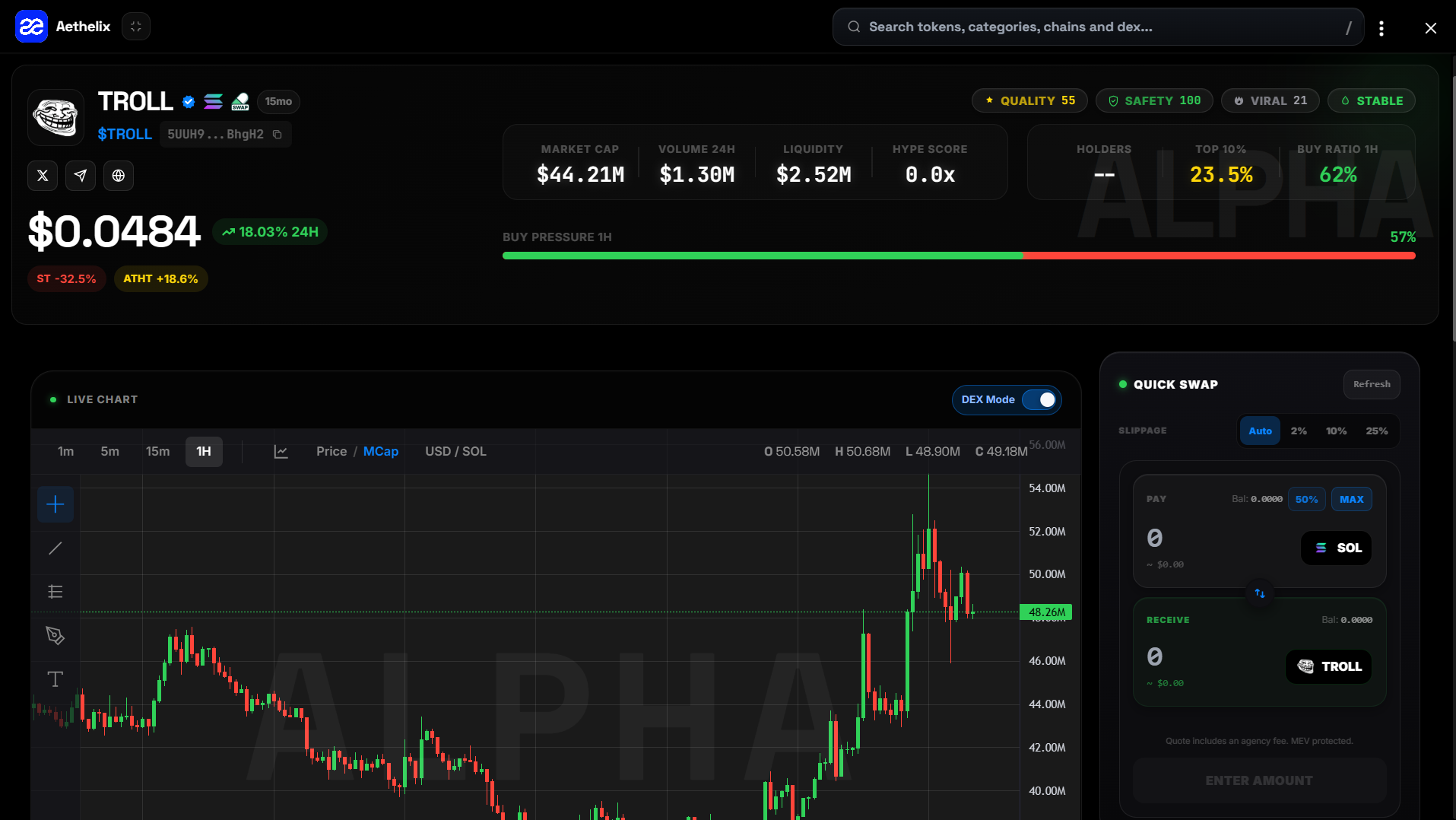Open the Telegram social link
Screen dimensions: 1456x820
[81, 176]
